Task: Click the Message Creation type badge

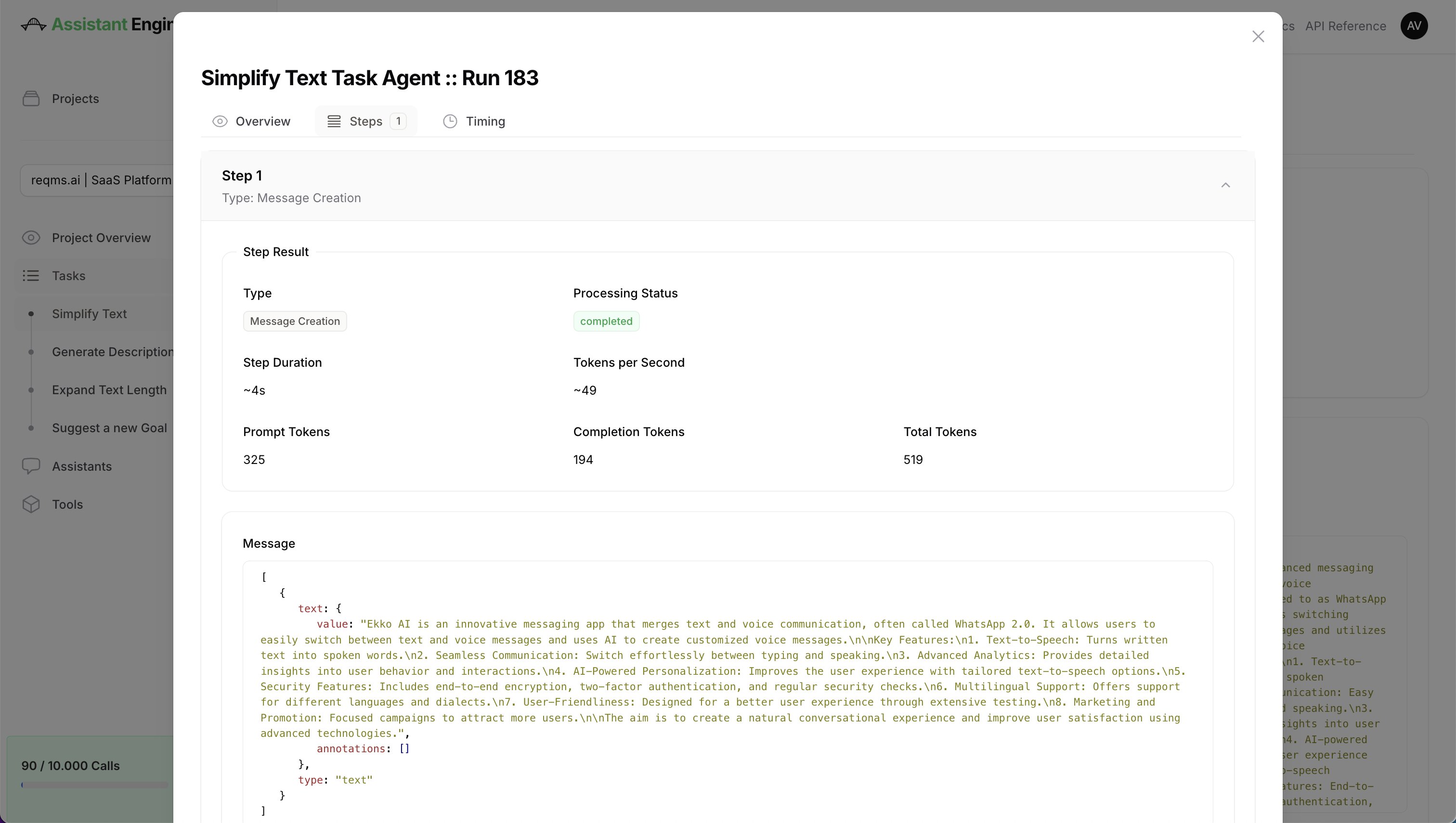Action: 295,321
